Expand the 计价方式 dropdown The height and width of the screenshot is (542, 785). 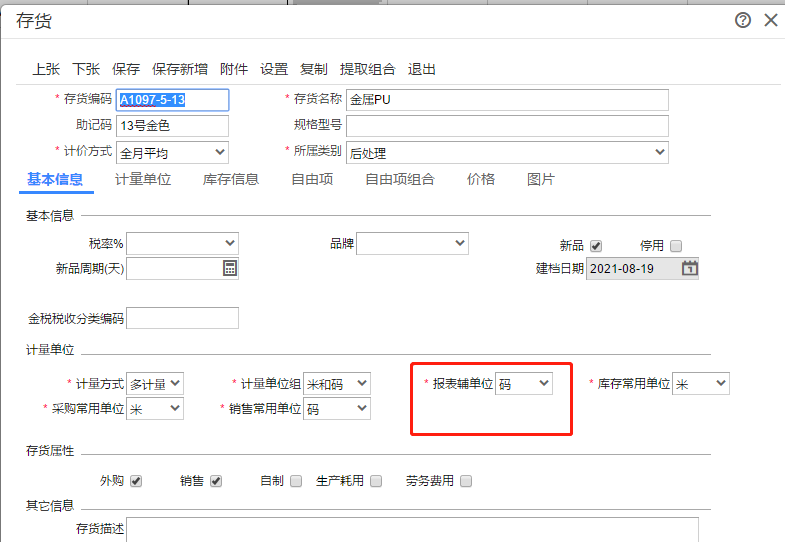click(x=172, y=152)
